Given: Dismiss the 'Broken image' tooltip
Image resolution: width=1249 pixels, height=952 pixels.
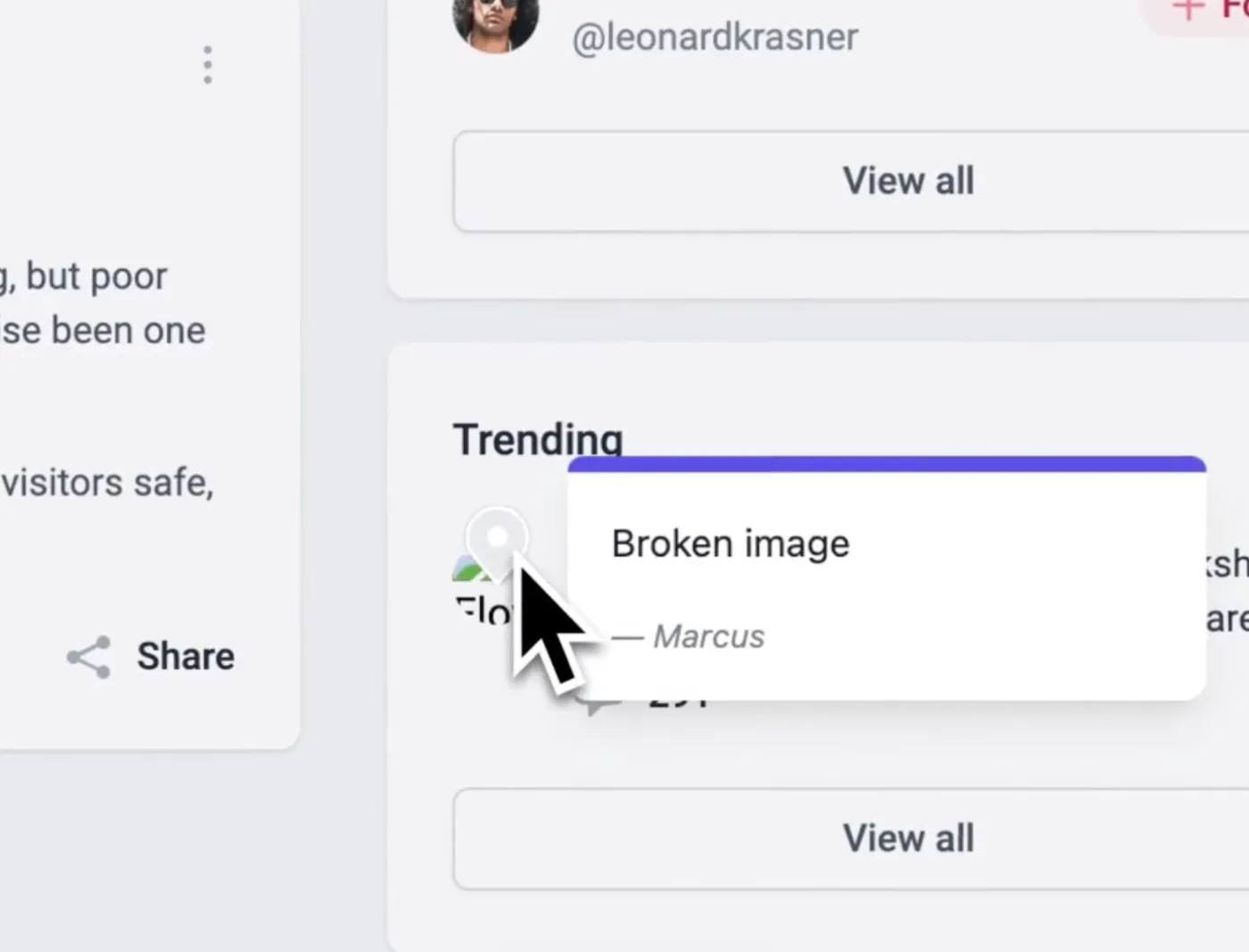Looking at the screenshot, I should coord(885,580).
